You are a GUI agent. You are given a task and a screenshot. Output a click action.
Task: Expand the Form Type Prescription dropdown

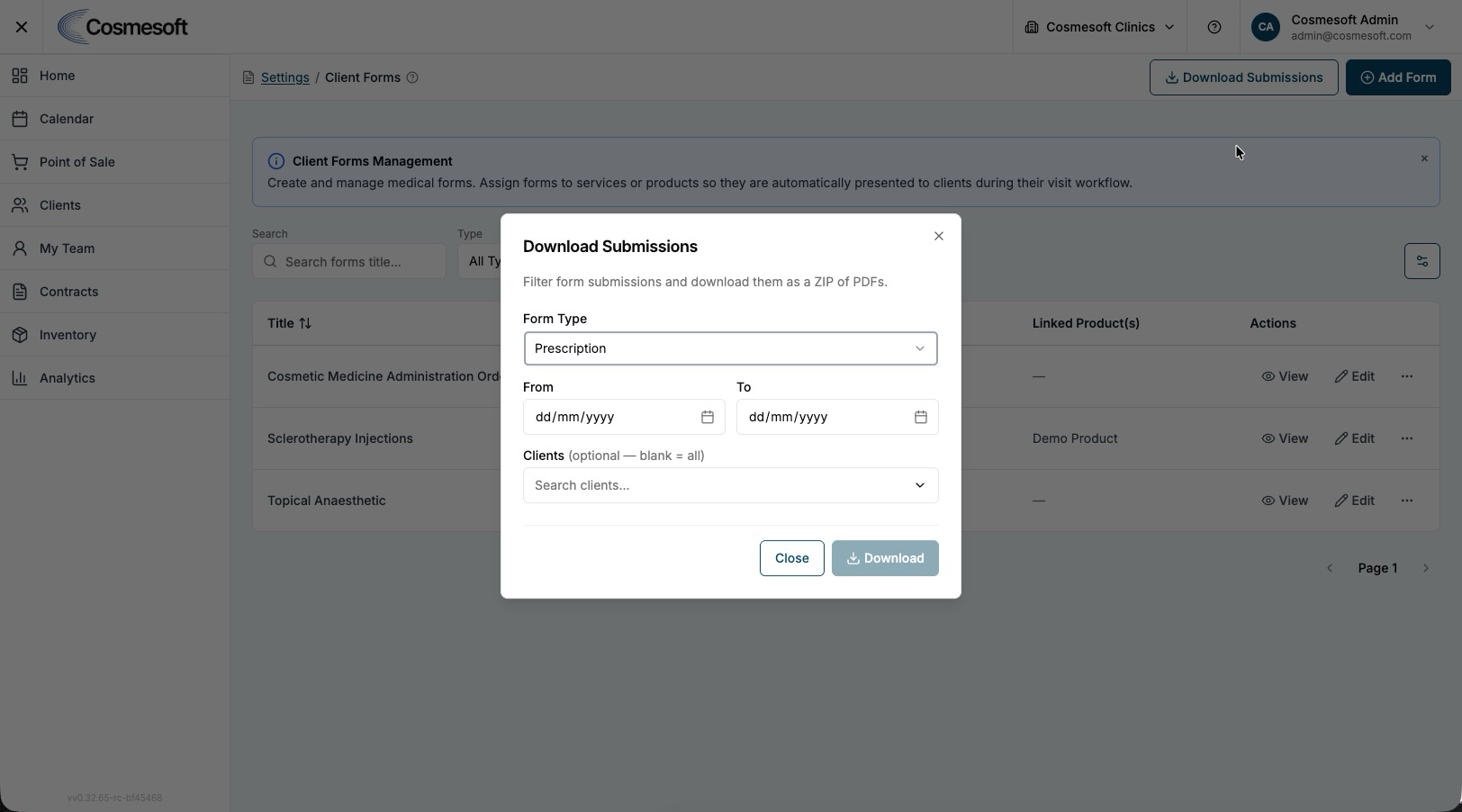(730, 348)
